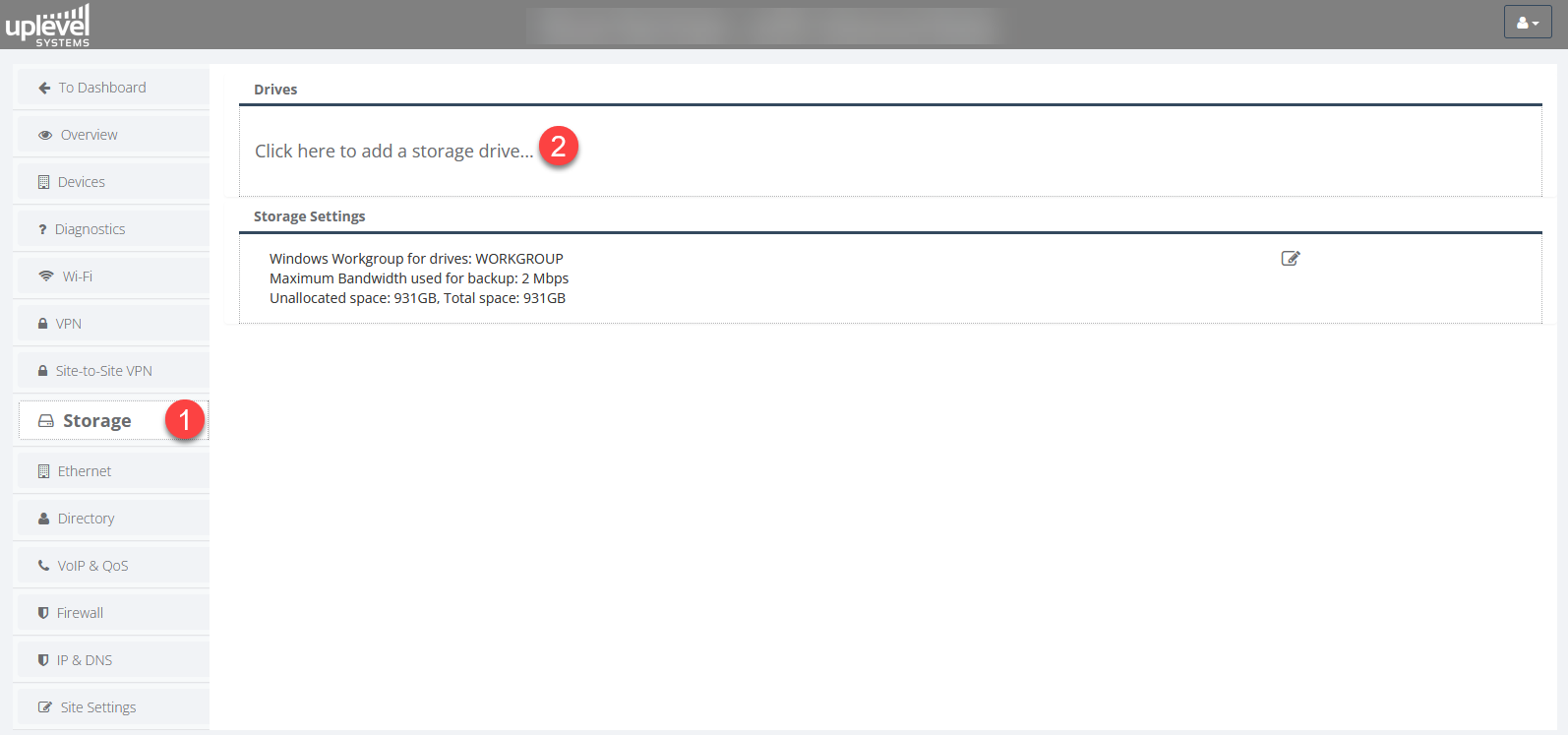Click the Uplevel Systems logo

pos(47,25)
